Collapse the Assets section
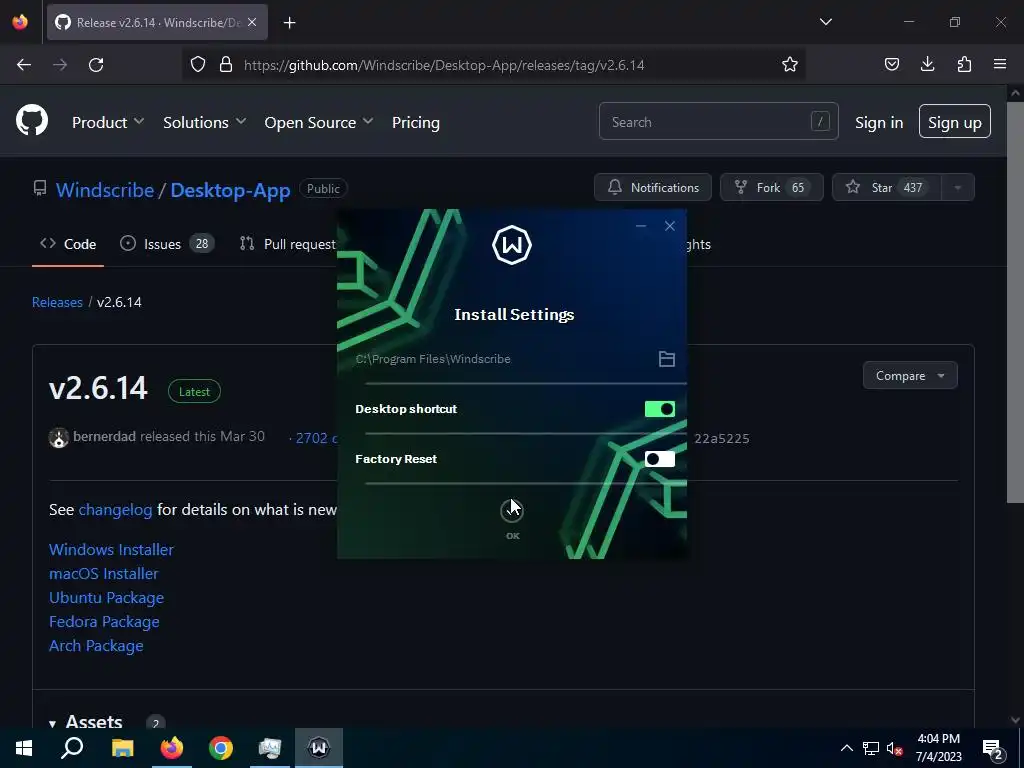This screenshot has height=768, width=1024. (87, 722)
